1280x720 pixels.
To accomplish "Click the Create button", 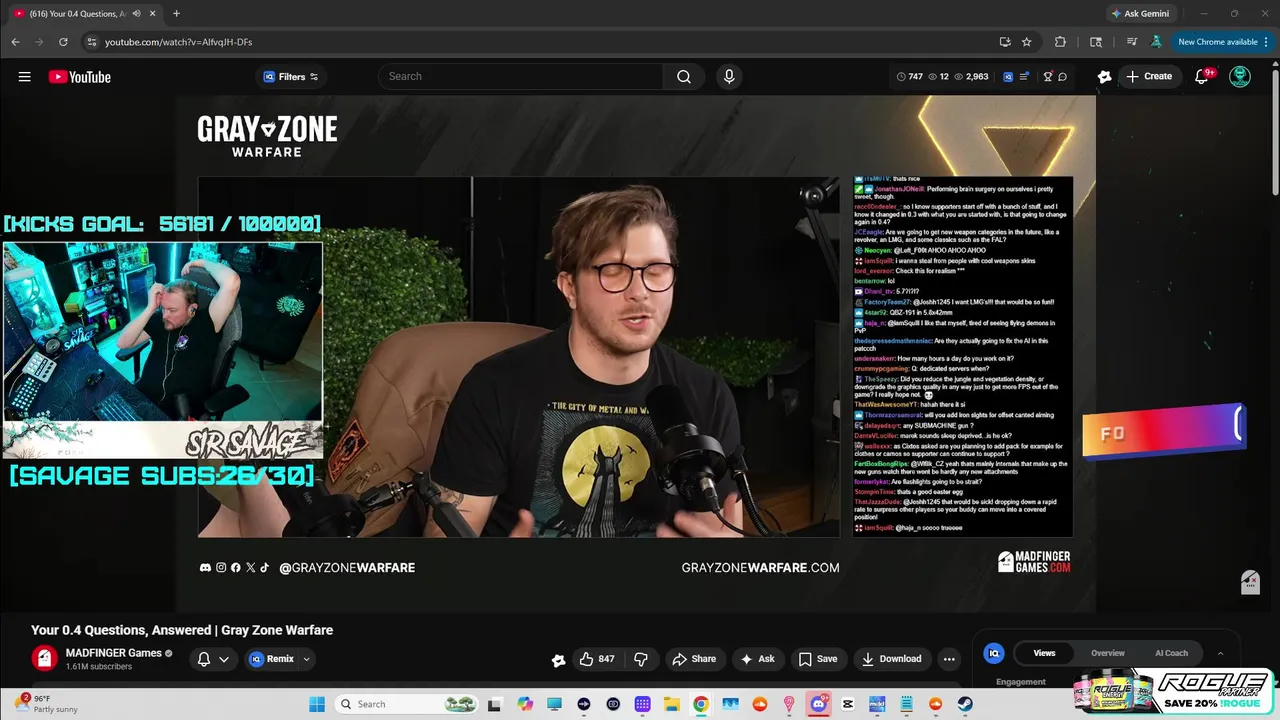I will pos(1149,77).
